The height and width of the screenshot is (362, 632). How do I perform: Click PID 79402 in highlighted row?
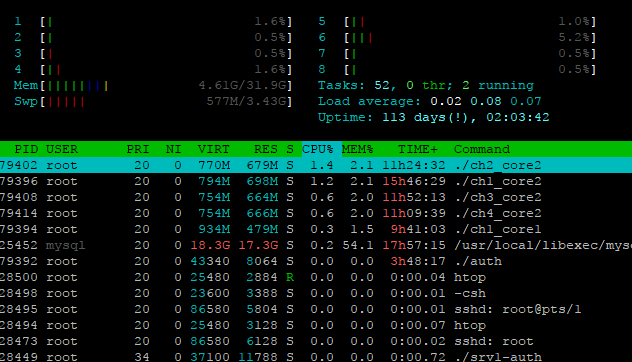click(x=19, y=165)
